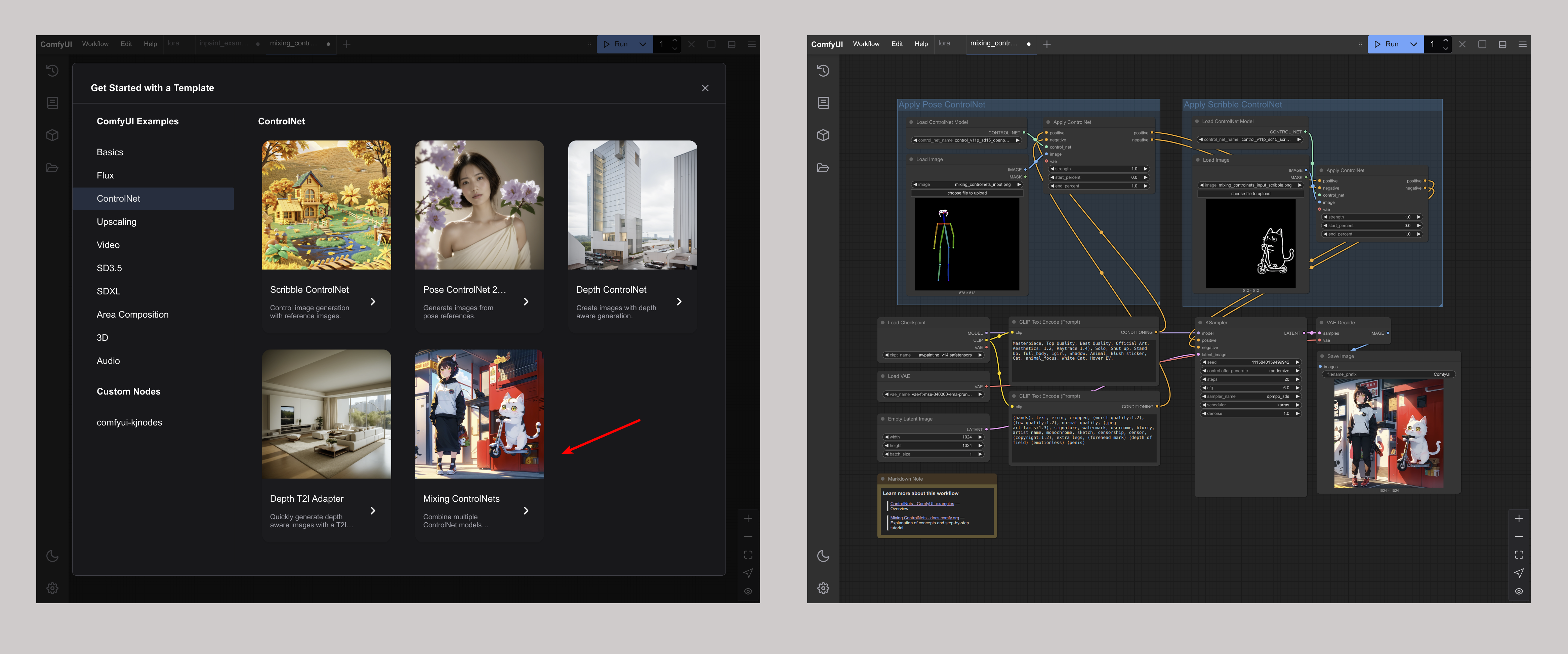Click the Depth ControlNet template thumbnail

tap(632, 205)
